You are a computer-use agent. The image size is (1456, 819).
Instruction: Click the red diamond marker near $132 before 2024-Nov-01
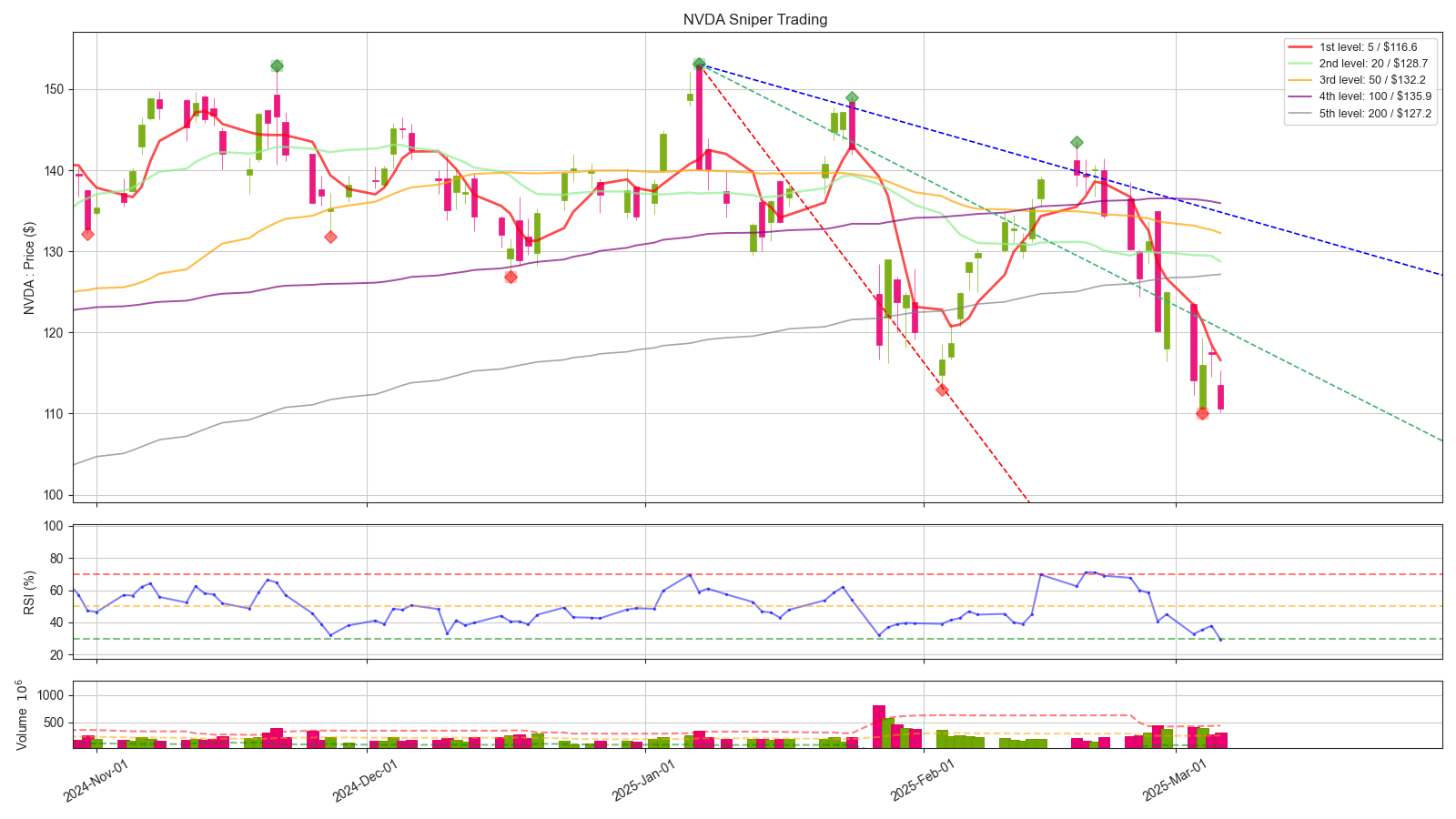(87, 234)
